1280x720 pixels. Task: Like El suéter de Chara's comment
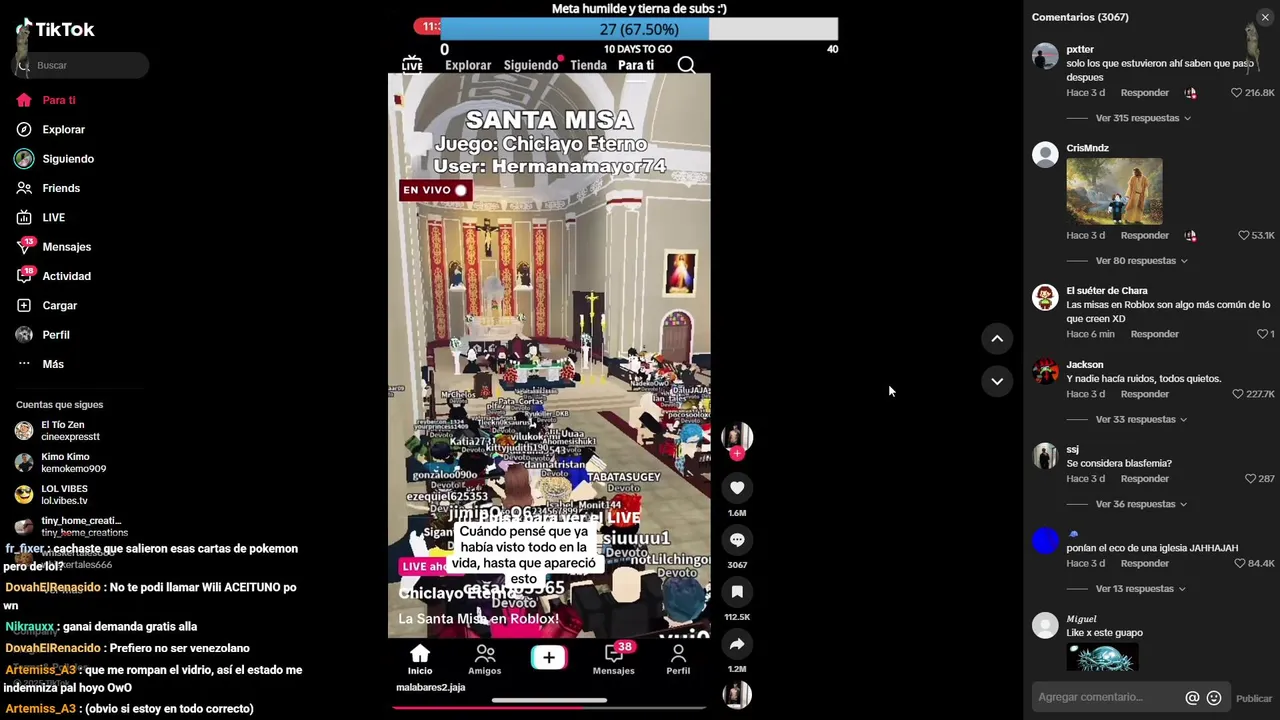coord(1262,334)
